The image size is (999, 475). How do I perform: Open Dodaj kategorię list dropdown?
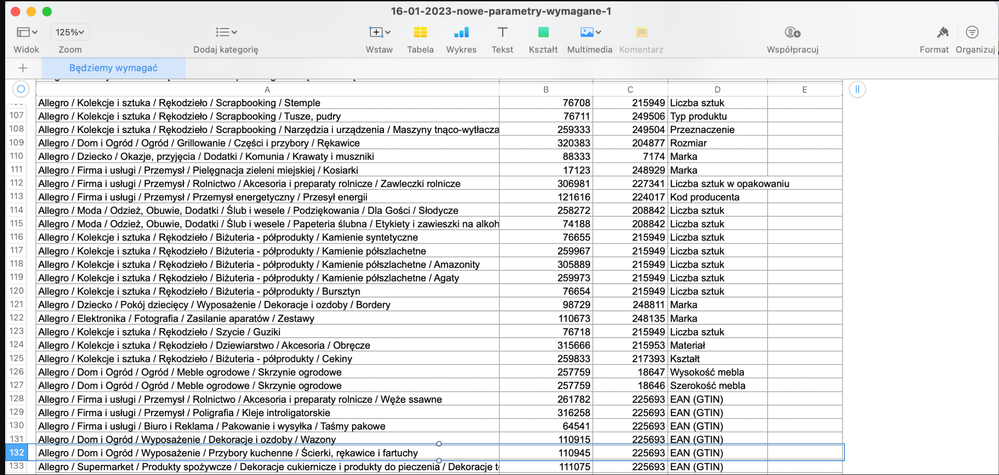point(226,32)
